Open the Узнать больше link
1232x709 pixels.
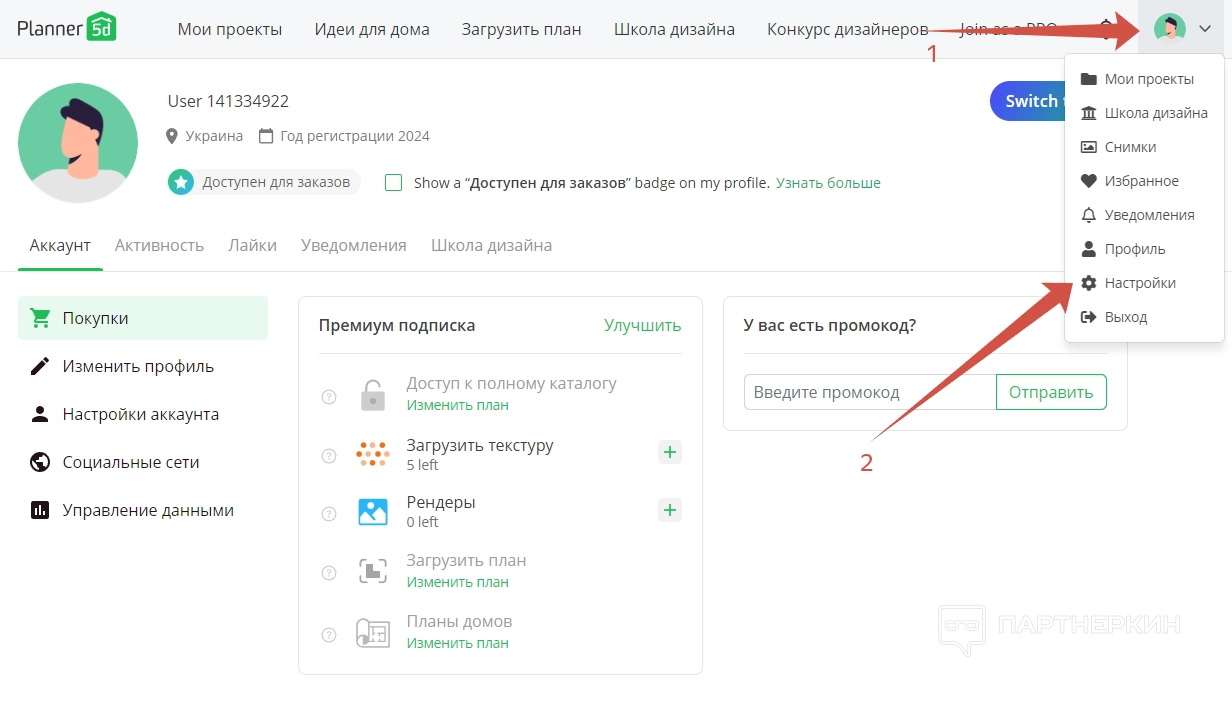click(x=828, y=183)
